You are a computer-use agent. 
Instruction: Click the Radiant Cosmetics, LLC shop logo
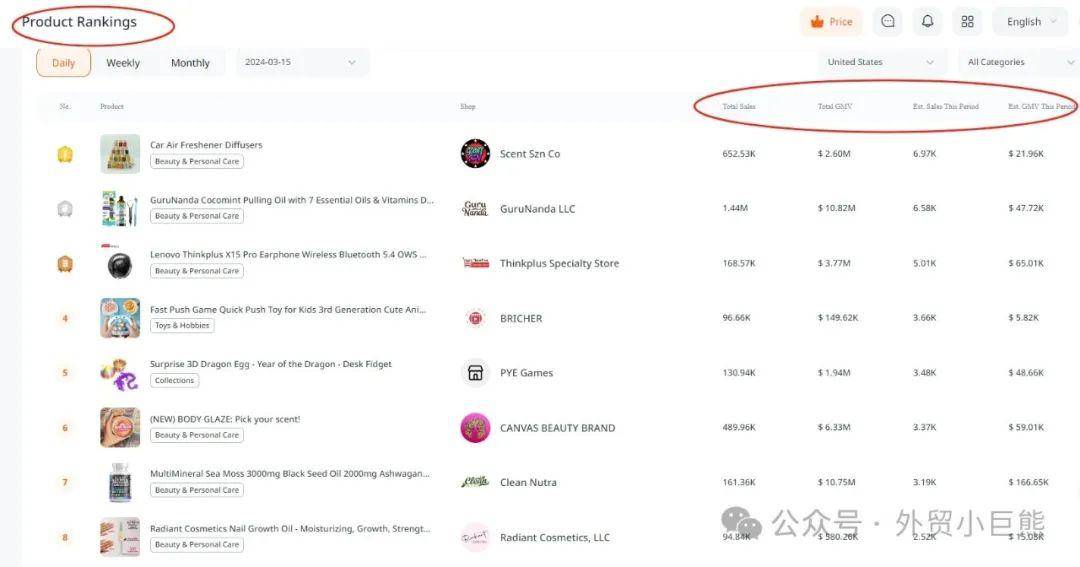pos(475,537)
